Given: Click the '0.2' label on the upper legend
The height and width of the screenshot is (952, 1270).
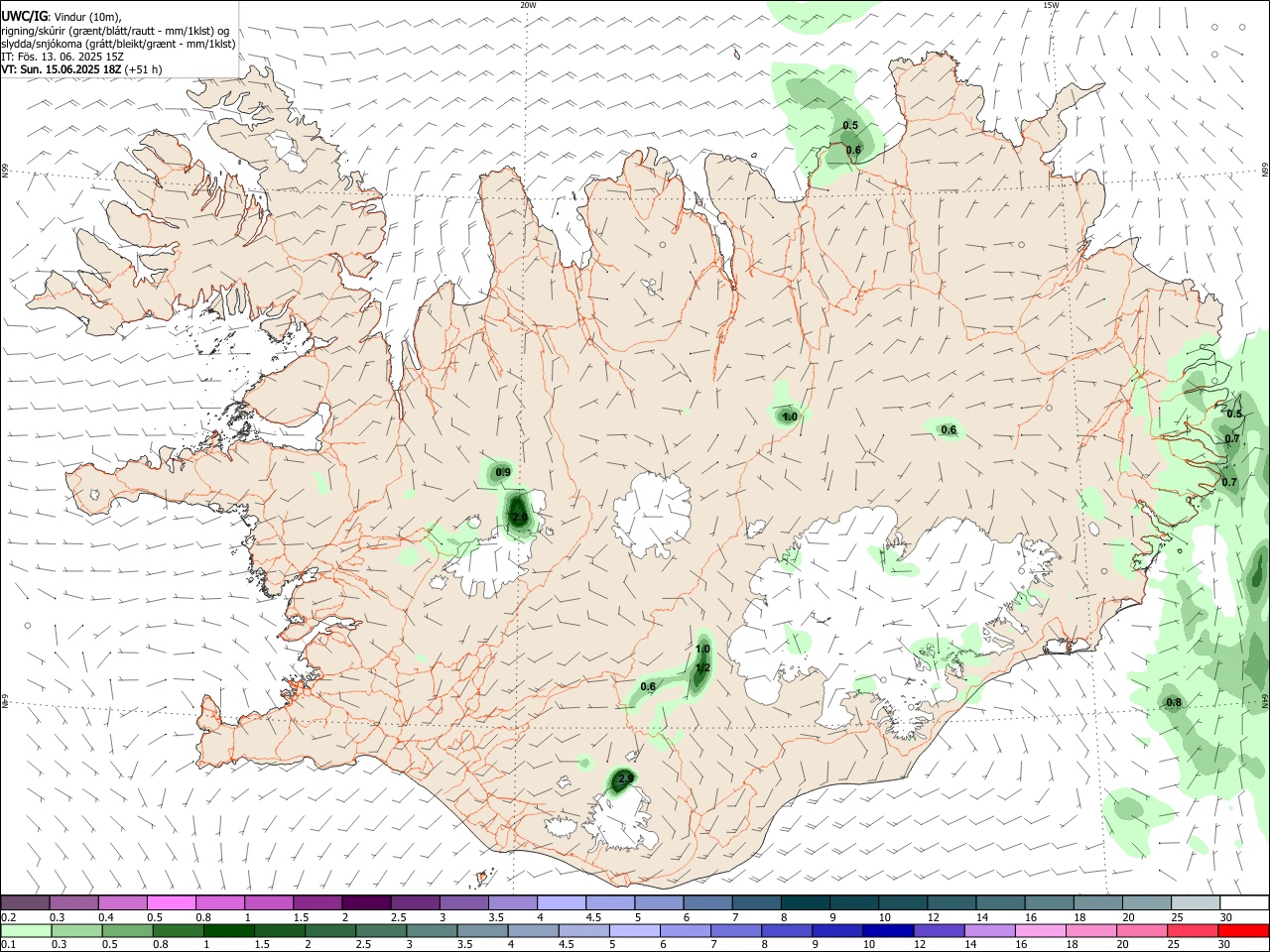Looking at the screenshot, I should click(8, 917).
